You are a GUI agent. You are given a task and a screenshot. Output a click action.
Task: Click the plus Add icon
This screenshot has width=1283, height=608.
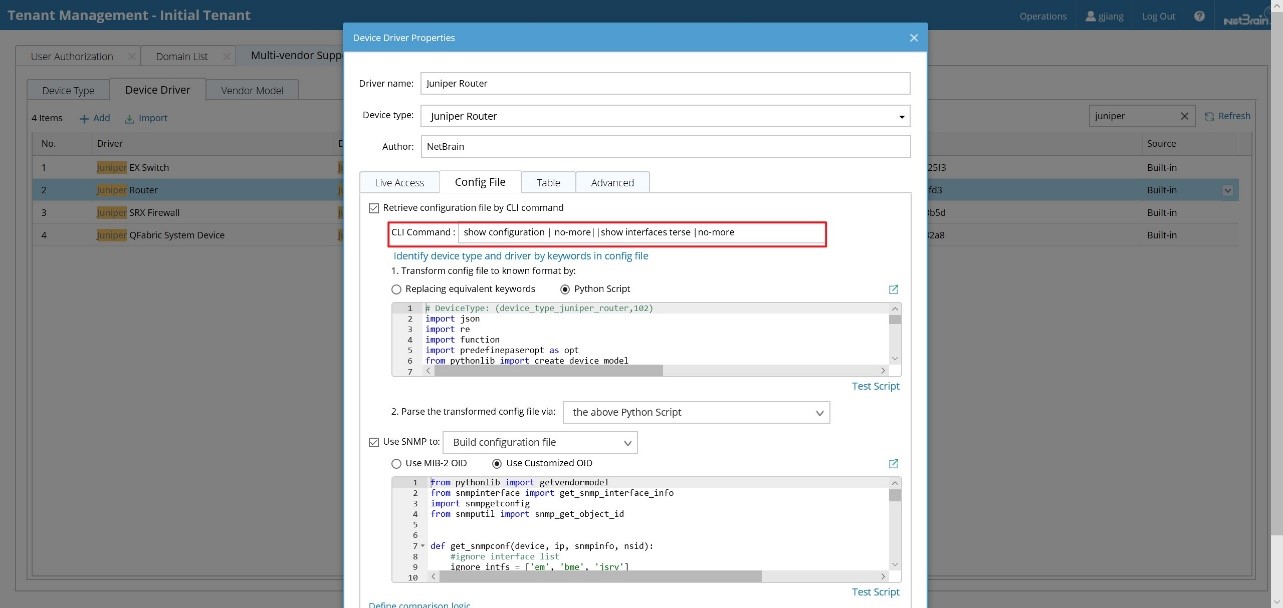pyautogui.click(x=84, y=118)
